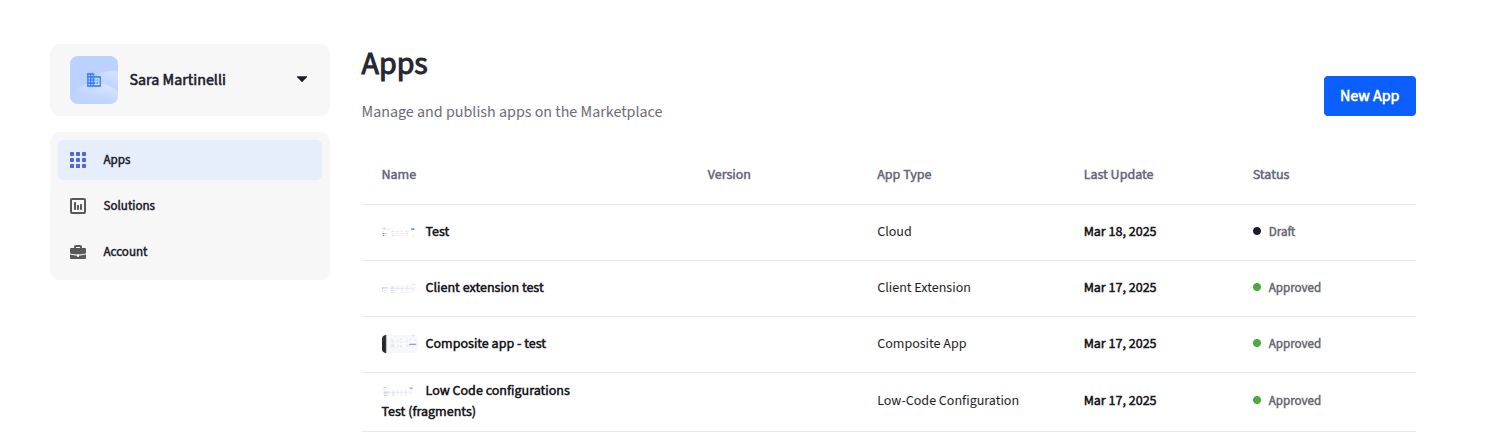
Task: Click the New App button
Action: [x=1369, y=96]
